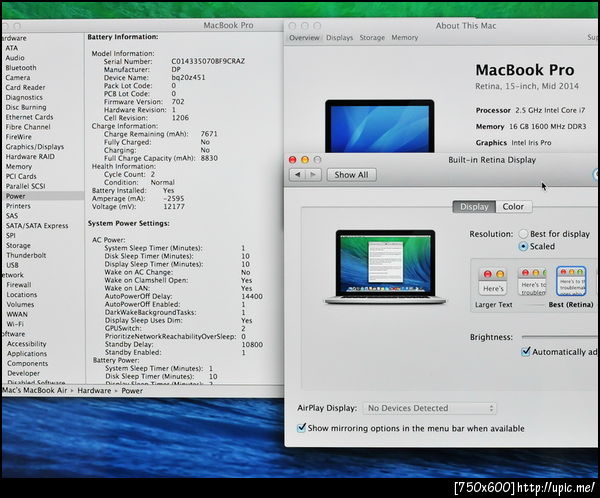Viewport: 600px width, 498px height.
Task: Select FireWire in the sidebar
Action: 18,137
